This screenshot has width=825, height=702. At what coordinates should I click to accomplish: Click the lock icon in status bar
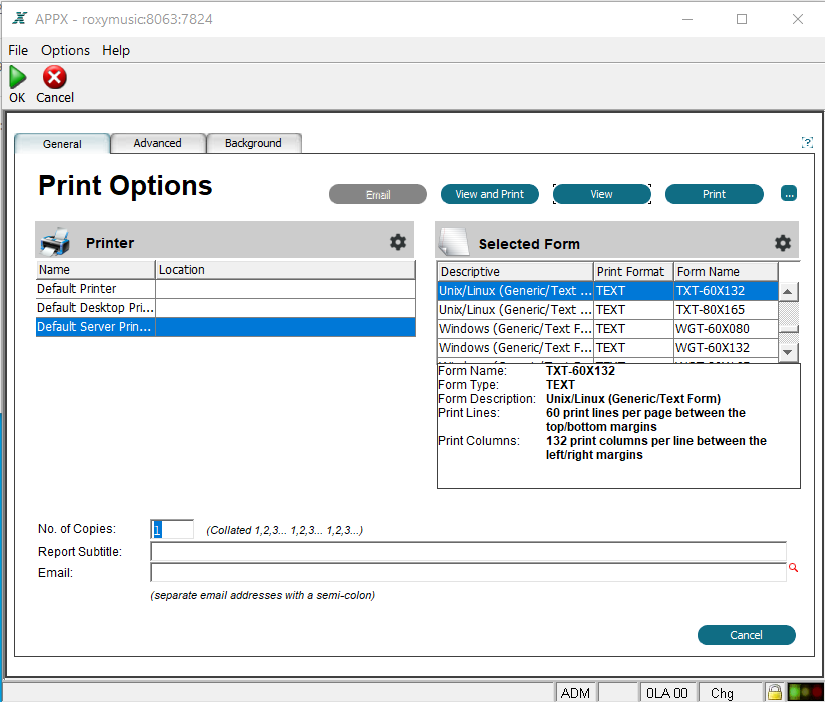(774, 691)
